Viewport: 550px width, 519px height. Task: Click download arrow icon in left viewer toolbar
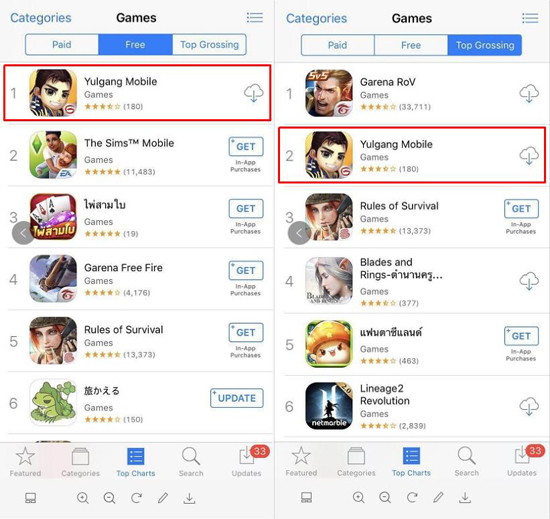[189, 498]
